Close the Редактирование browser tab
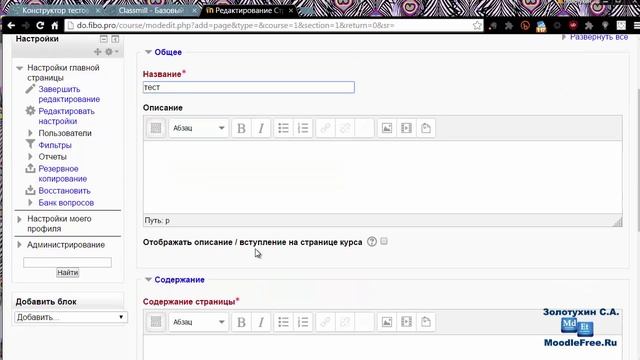This screenshot has height=360, width=640. tap(291, 11)
